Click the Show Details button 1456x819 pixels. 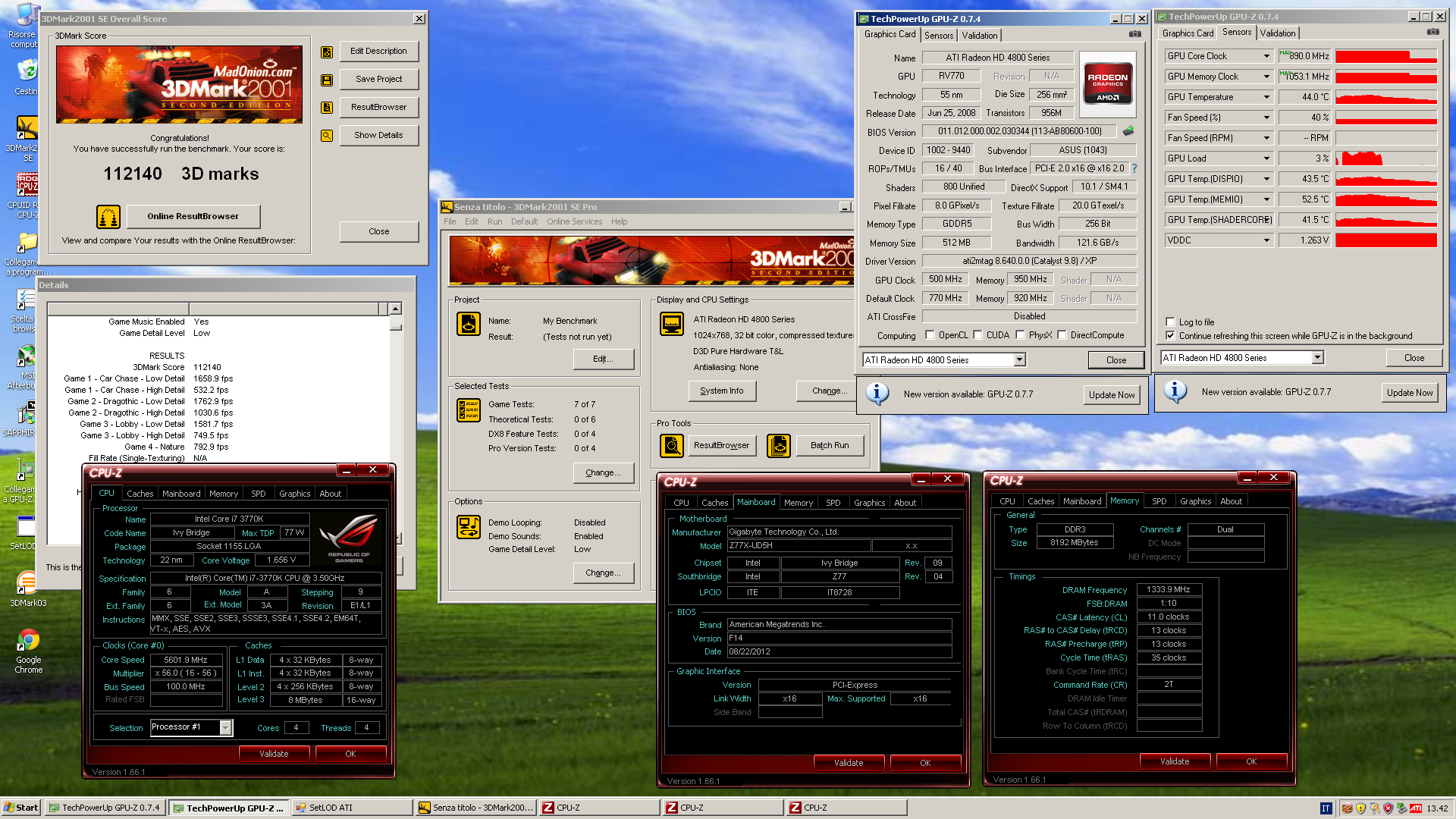(378, 135)
